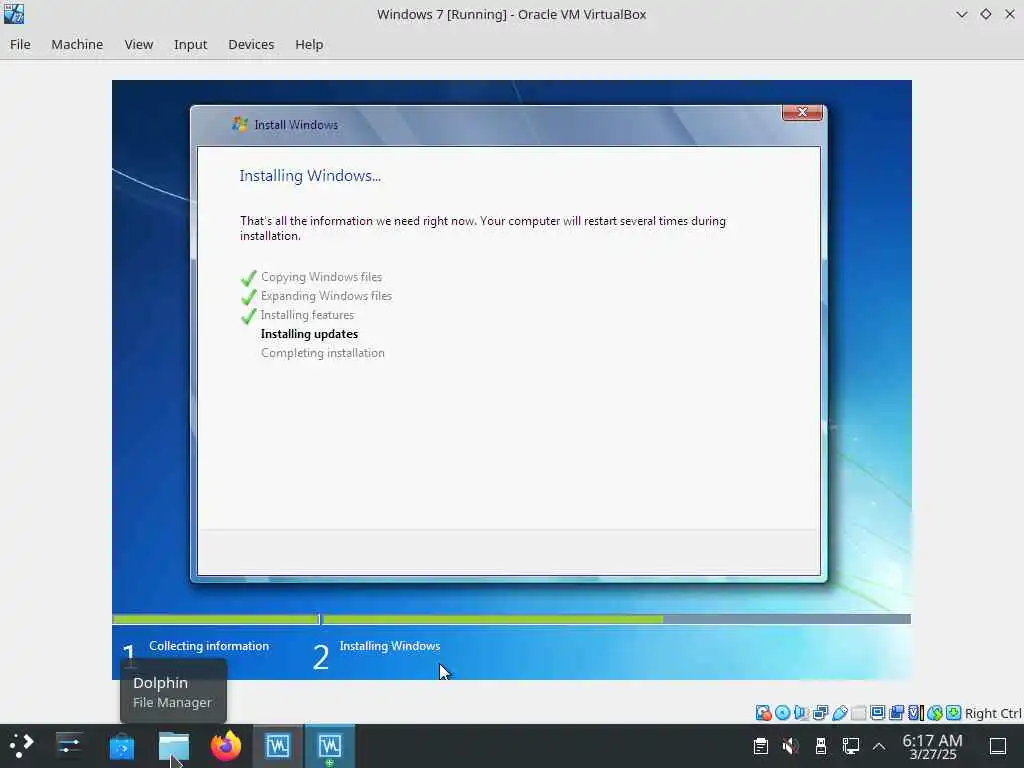
Task: Click the clock showing 6:17 AM
Action: pyautogui.click(x=933, y=746)
